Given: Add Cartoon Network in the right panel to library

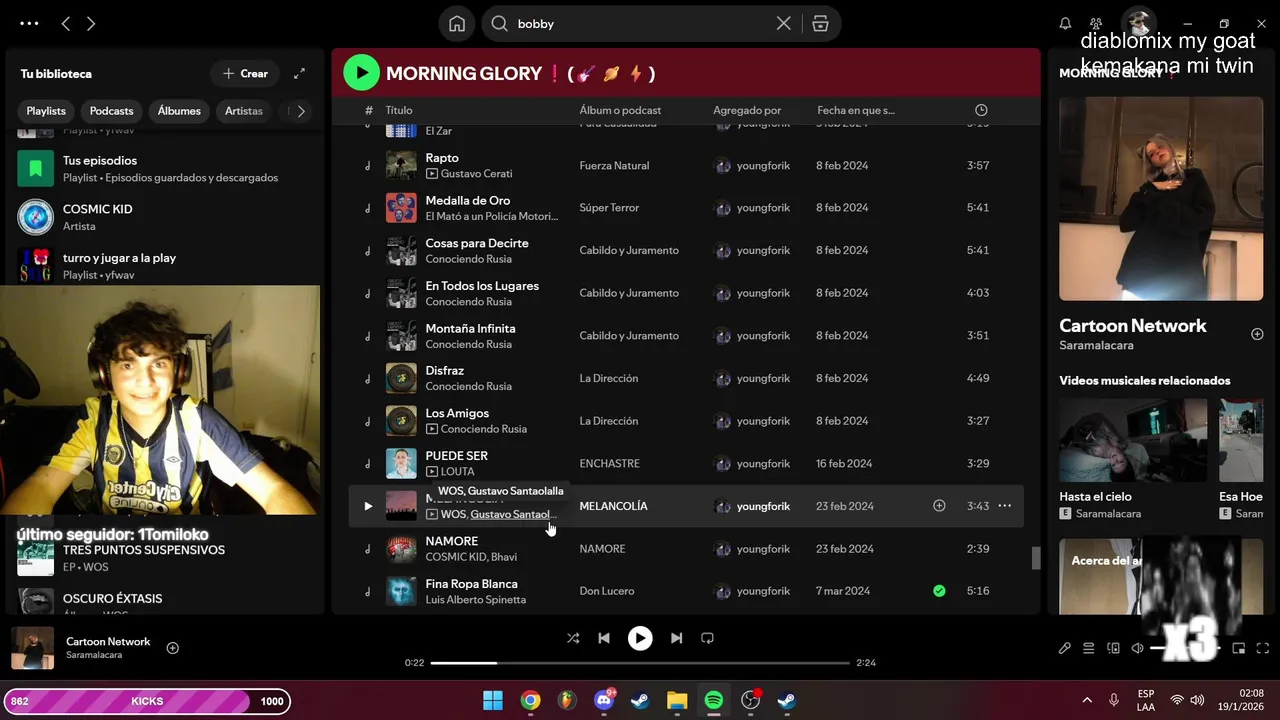Looking at the screenshot, I should pyautogui.click(x=1257, y=334).
